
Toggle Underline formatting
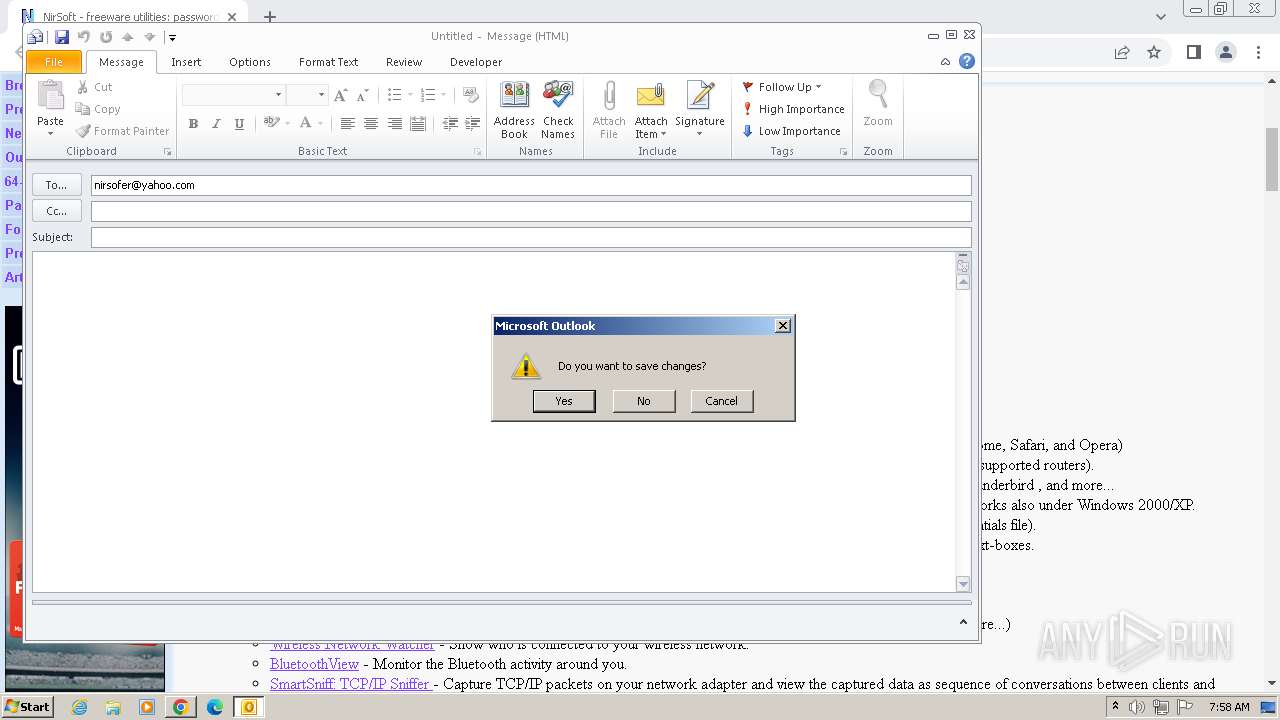pyautogui.click(x=239, y=124)
